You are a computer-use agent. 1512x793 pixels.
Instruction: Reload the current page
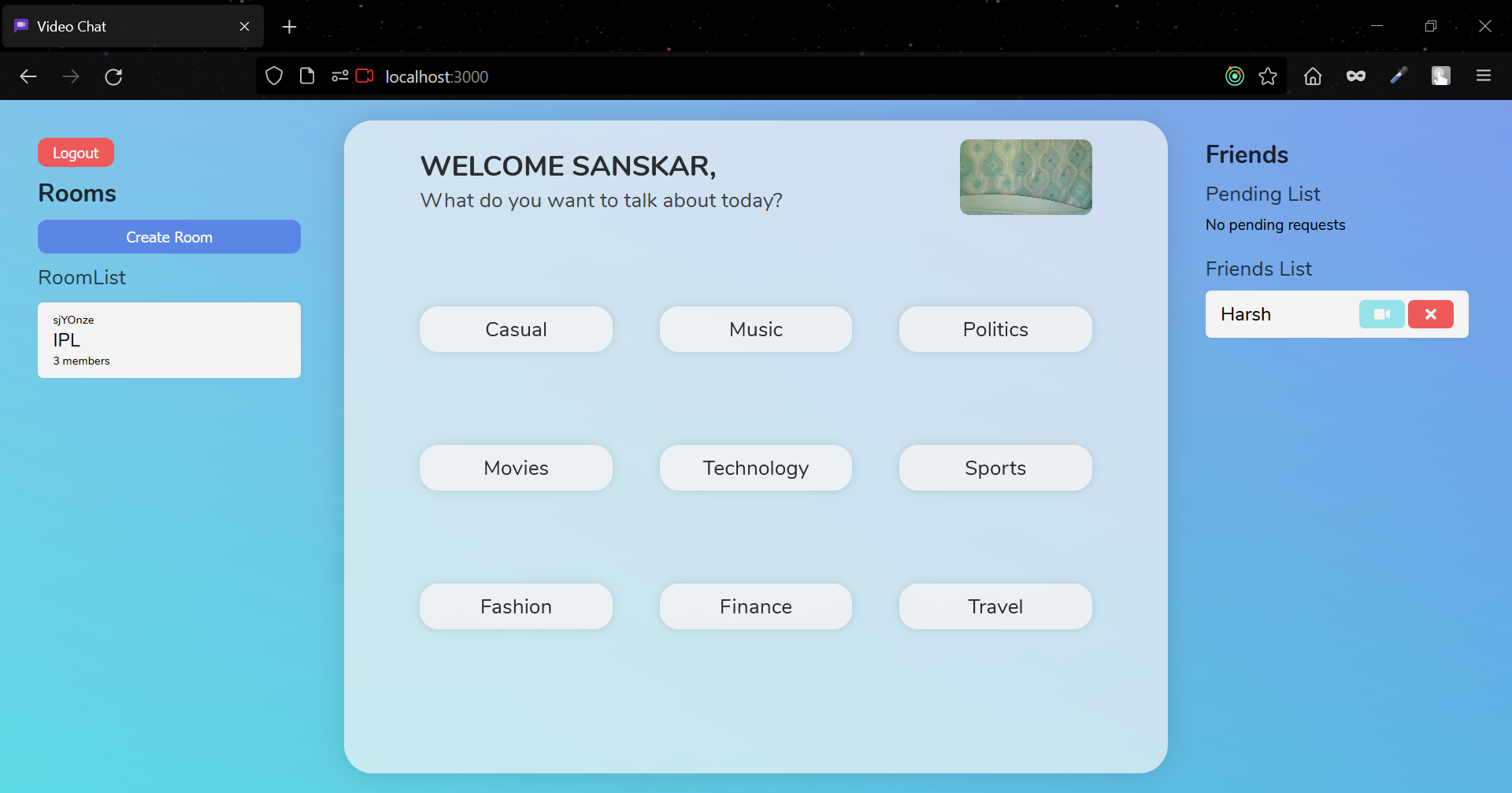coord(113,76)
